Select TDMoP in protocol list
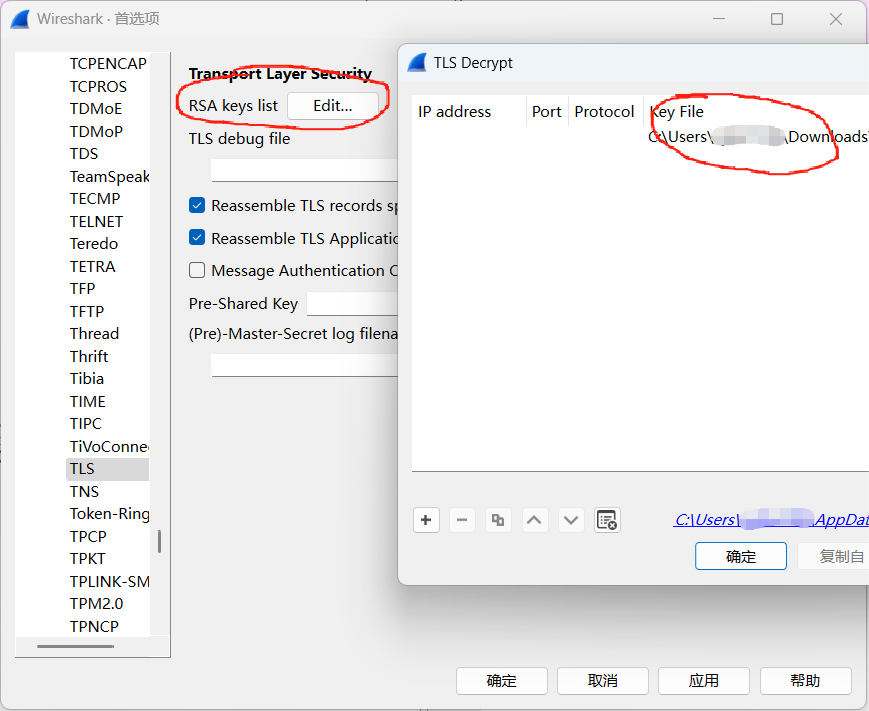Viewport: 869px width, 711px height. click(x=96, y=131)
